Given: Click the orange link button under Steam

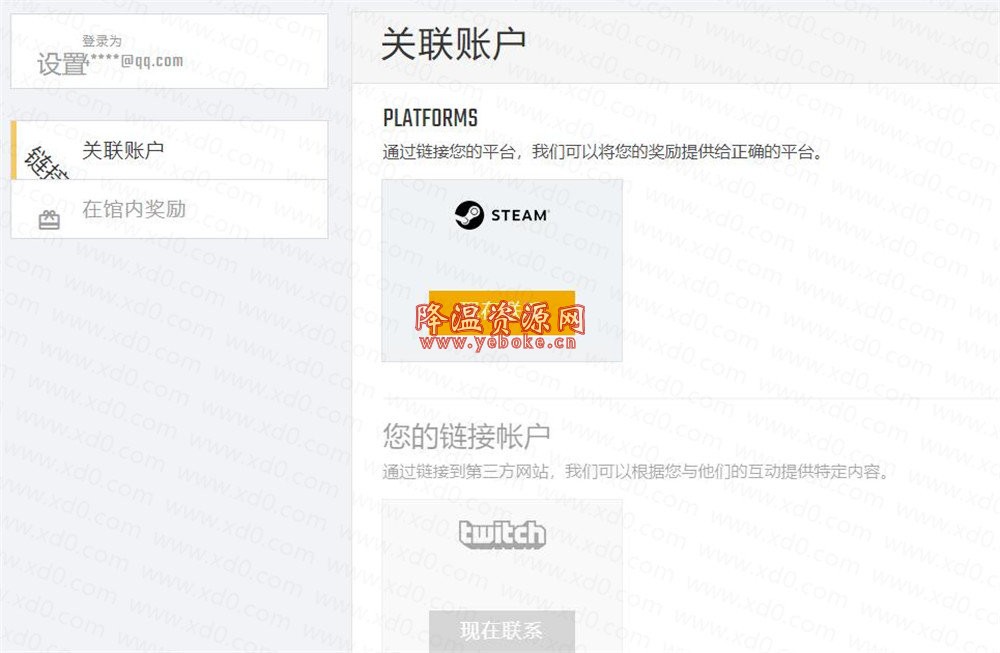Looking at the screenshot, I should [x=502, y=312].
